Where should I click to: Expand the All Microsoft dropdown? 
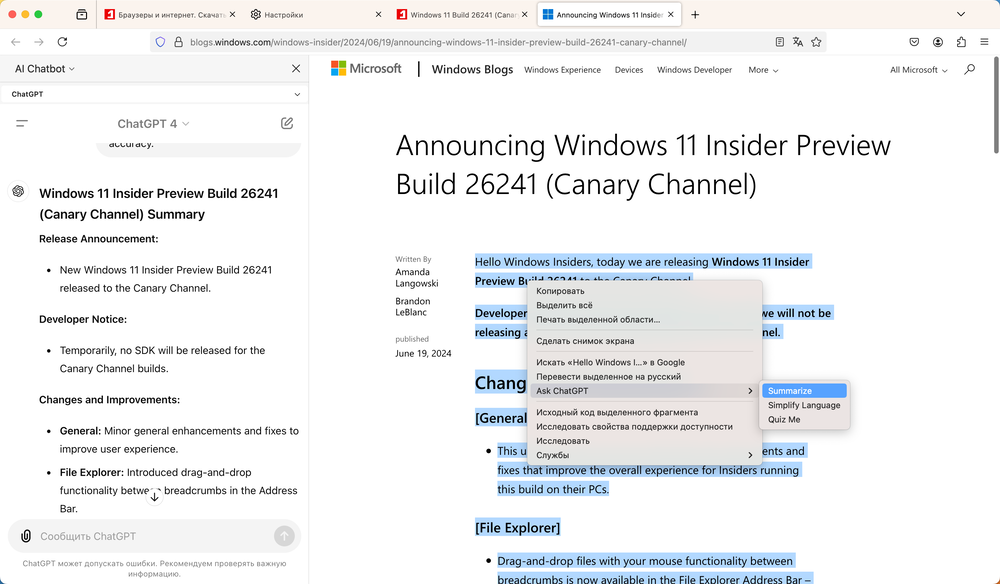[918, 70]
